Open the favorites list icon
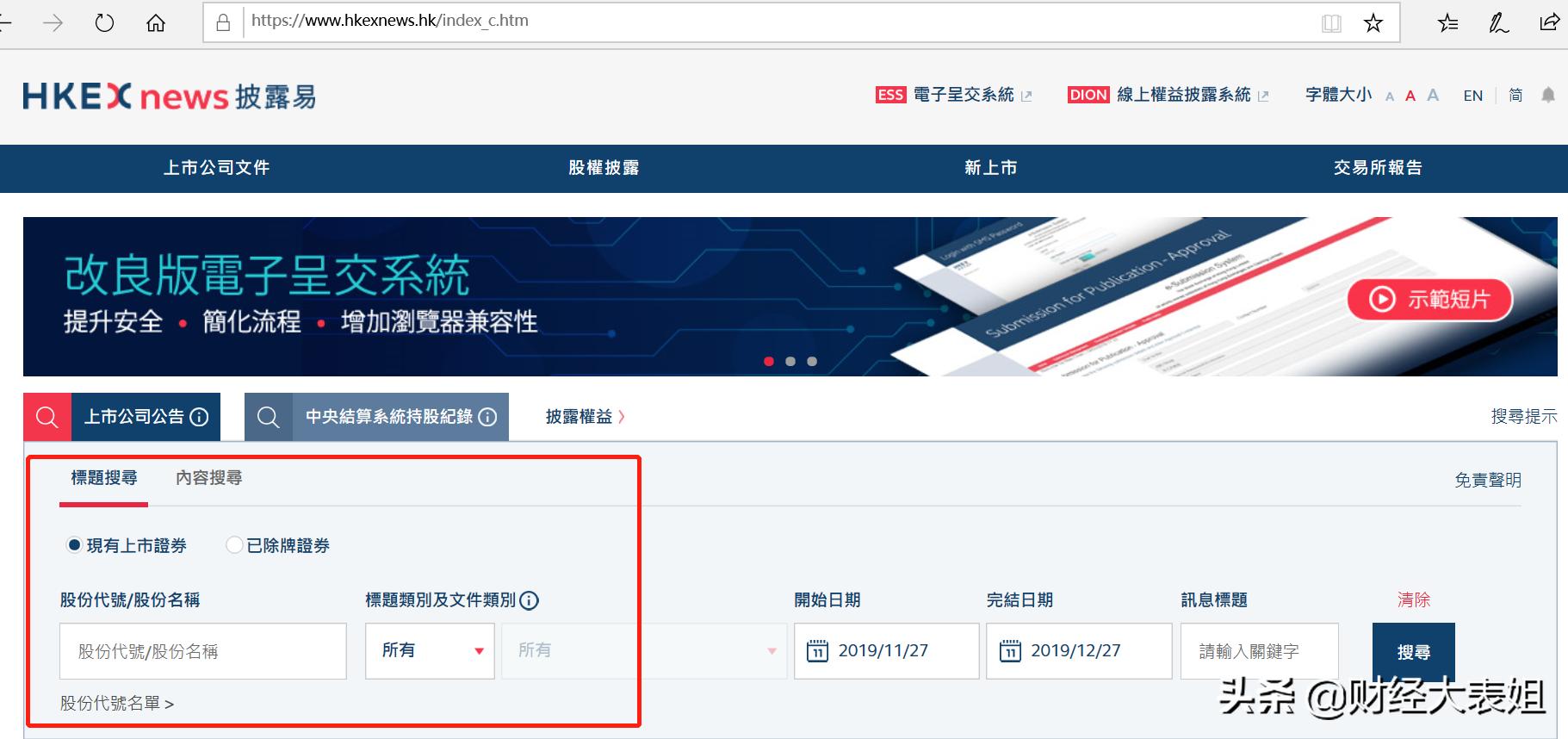 pos(1448,23)
